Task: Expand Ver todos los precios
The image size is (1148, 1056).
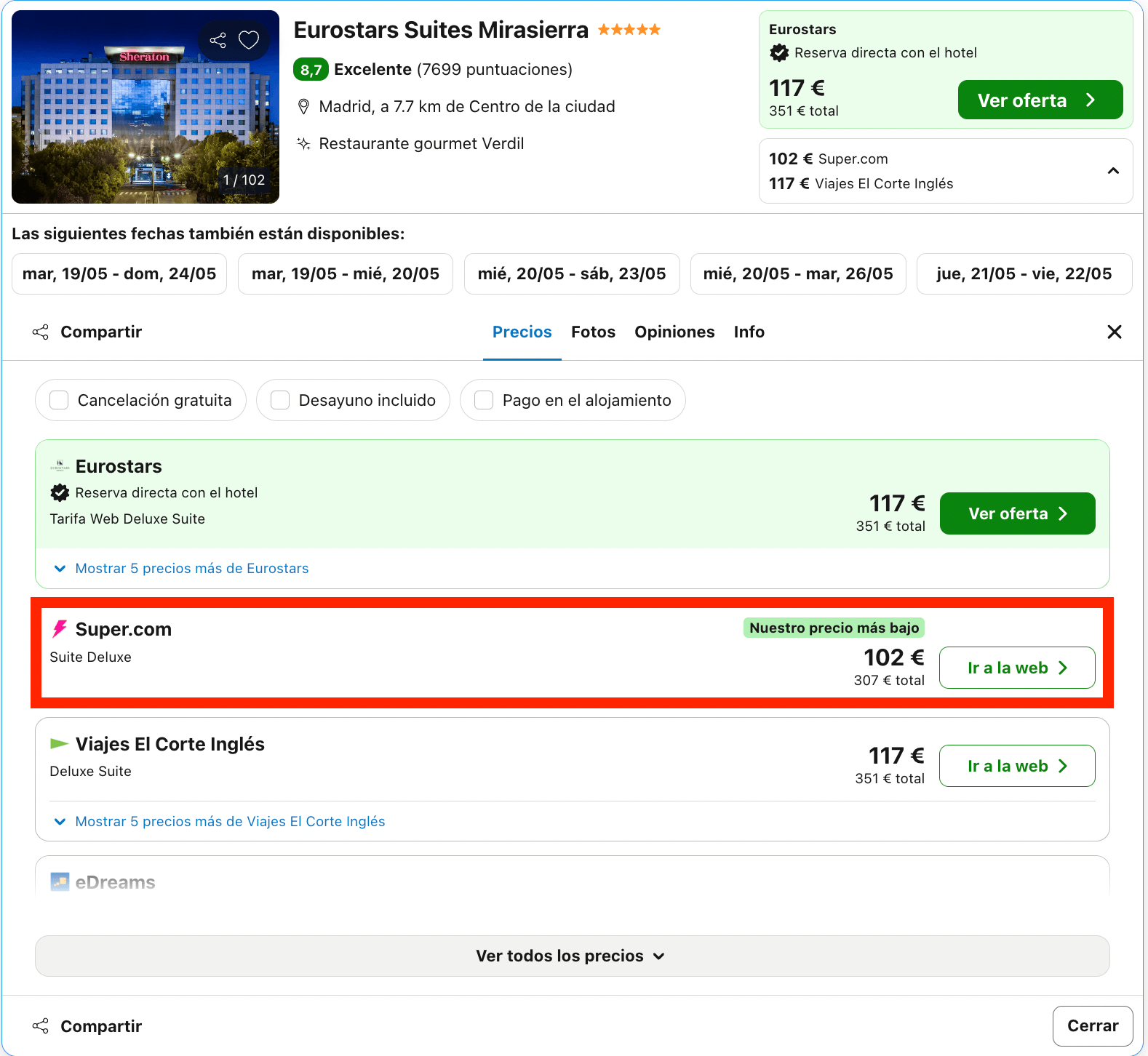Action: (x=573, y=956)
